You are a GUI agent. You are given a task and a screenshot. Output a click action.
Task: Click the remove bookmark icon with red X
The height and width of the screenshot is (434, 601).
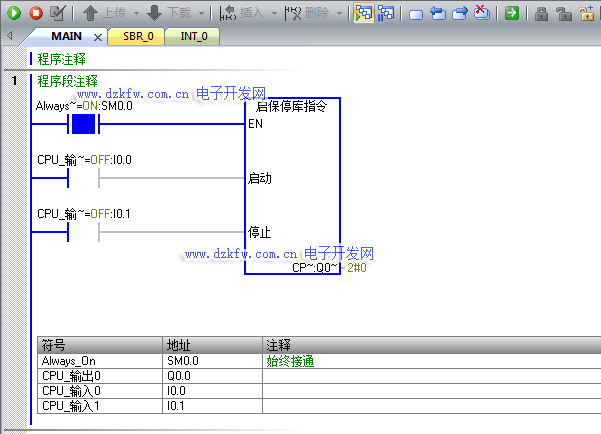coord(482,13)
